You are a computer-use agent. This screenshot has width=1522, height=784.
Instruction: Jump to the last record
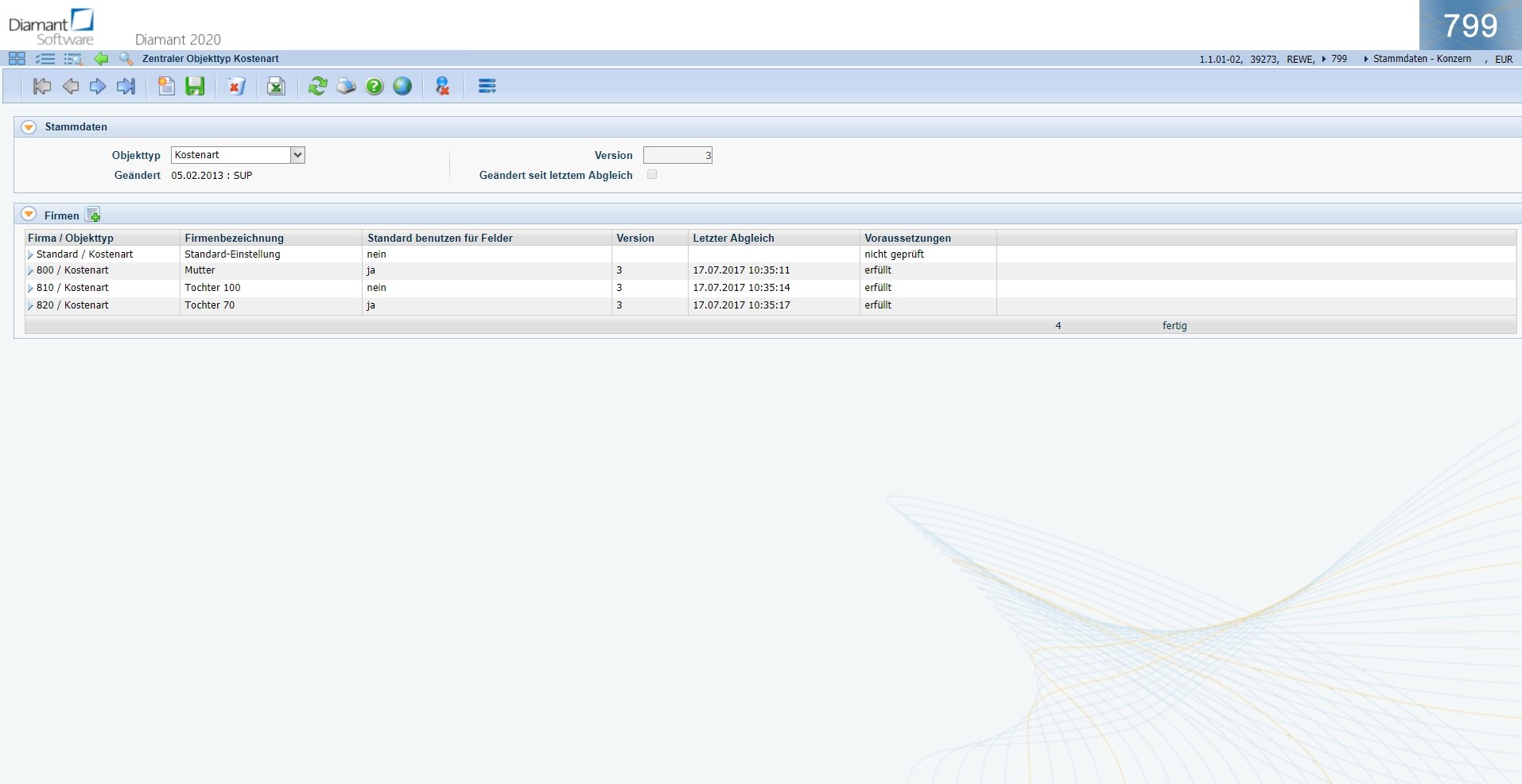pos(126,87)
